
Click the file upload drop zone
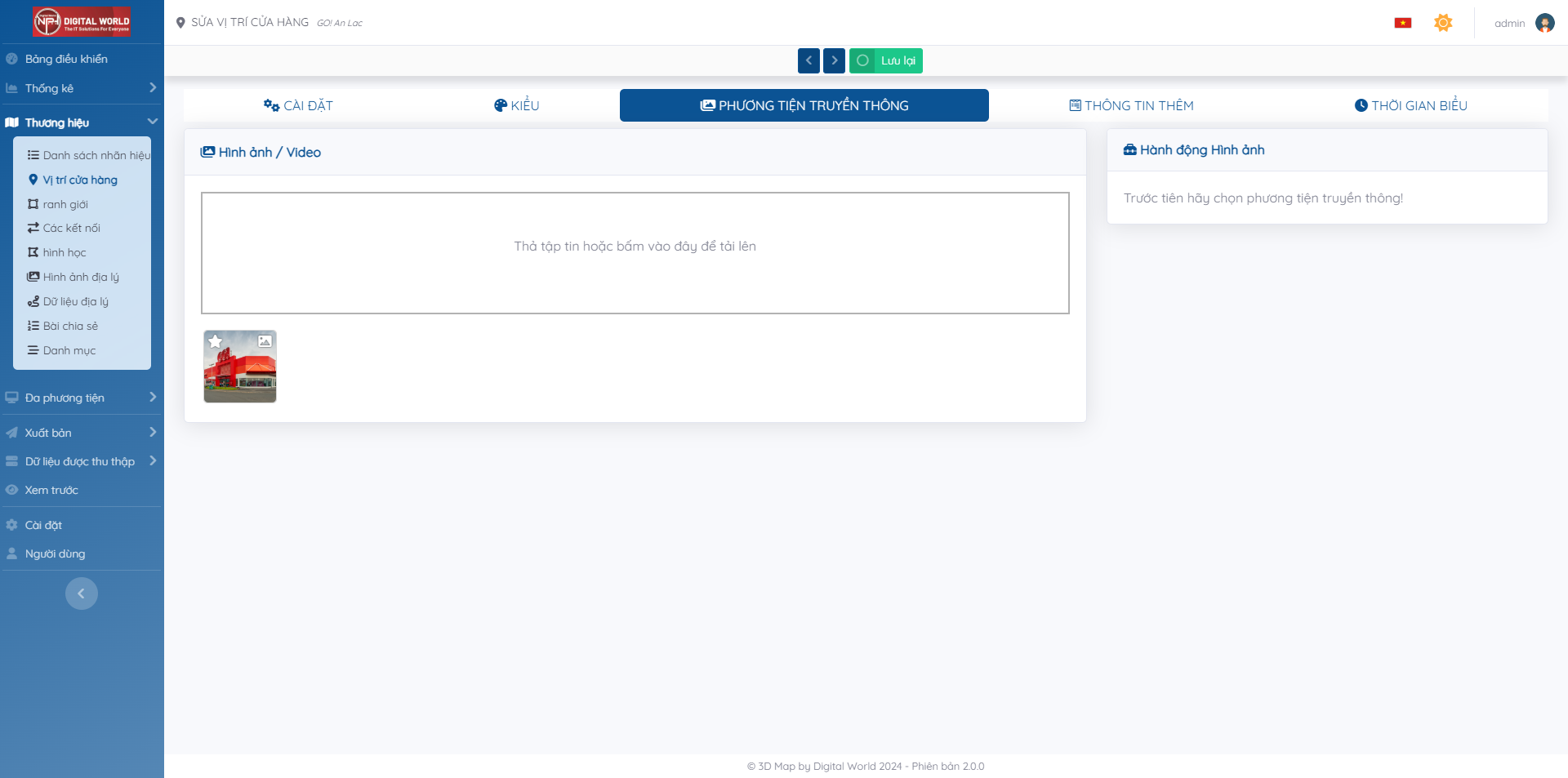coord(635,253)
